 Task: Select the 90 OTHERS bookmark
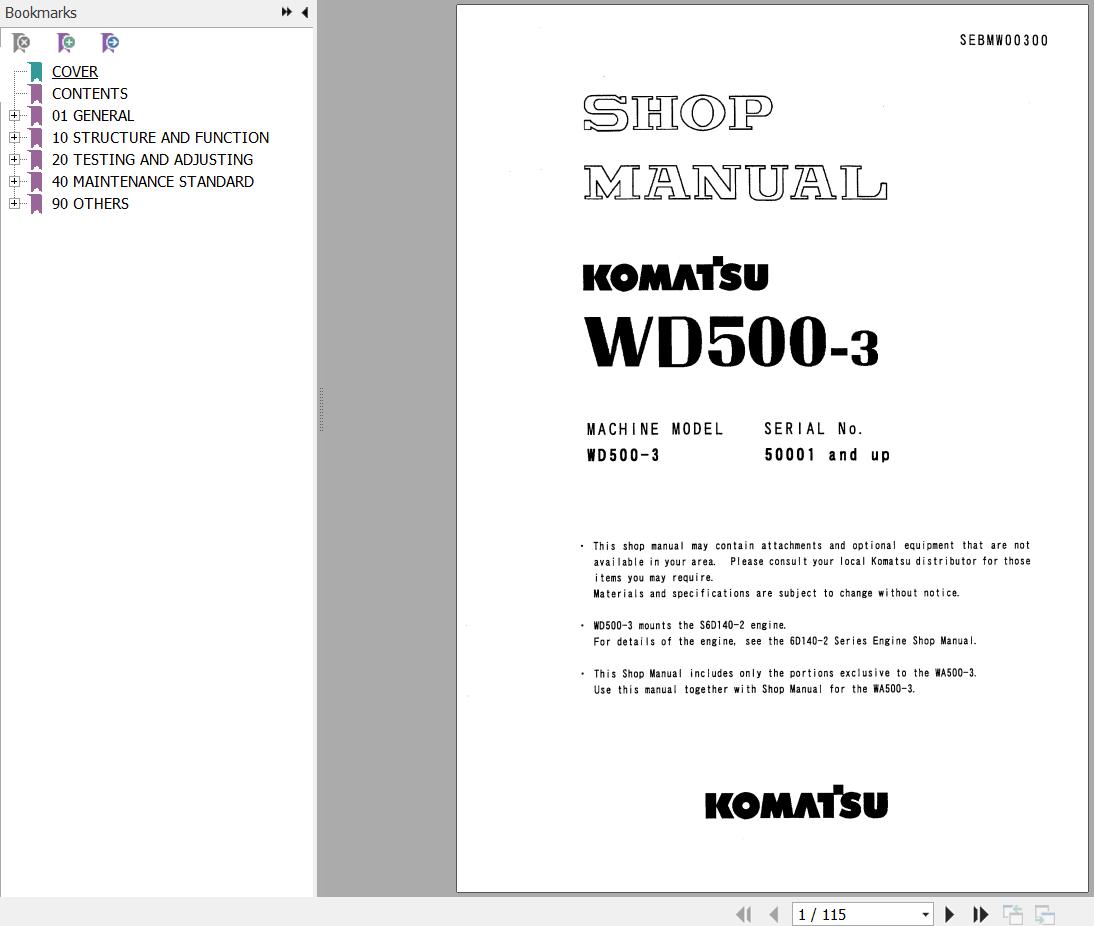(x=90, y=204)
